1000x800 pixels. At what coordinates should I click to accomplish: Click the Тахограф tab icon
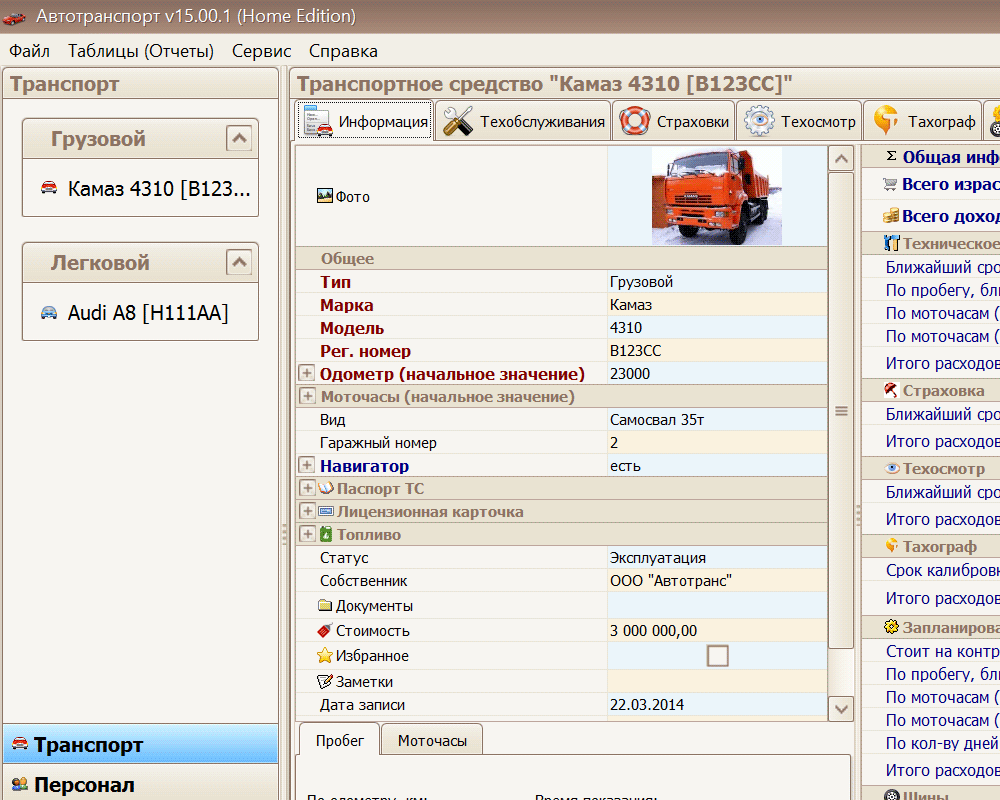click(886, 121)
